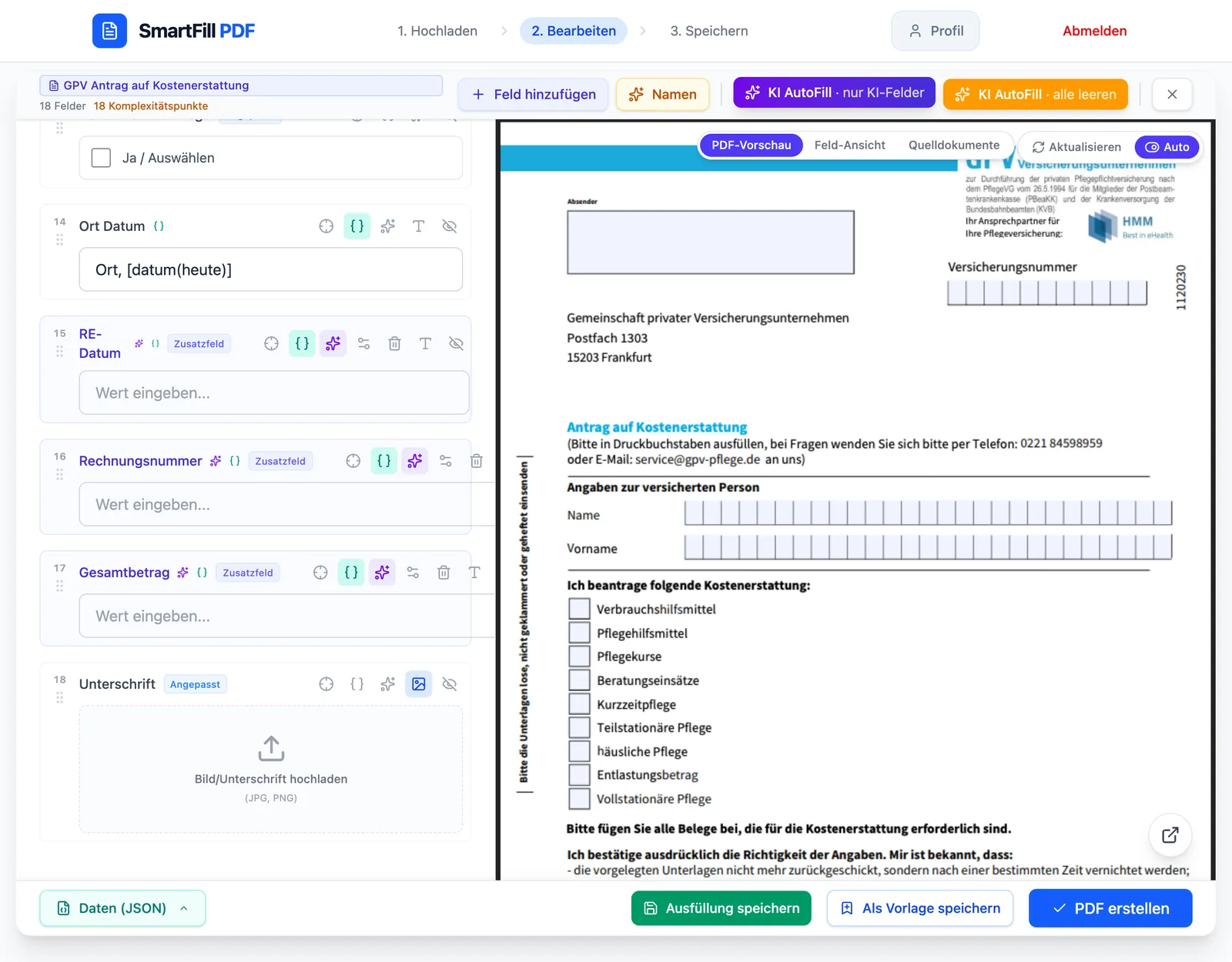Open the settings sliders icon for RE-Datum
Screen dimensions: 1232x962
click(x=363, y=344)
